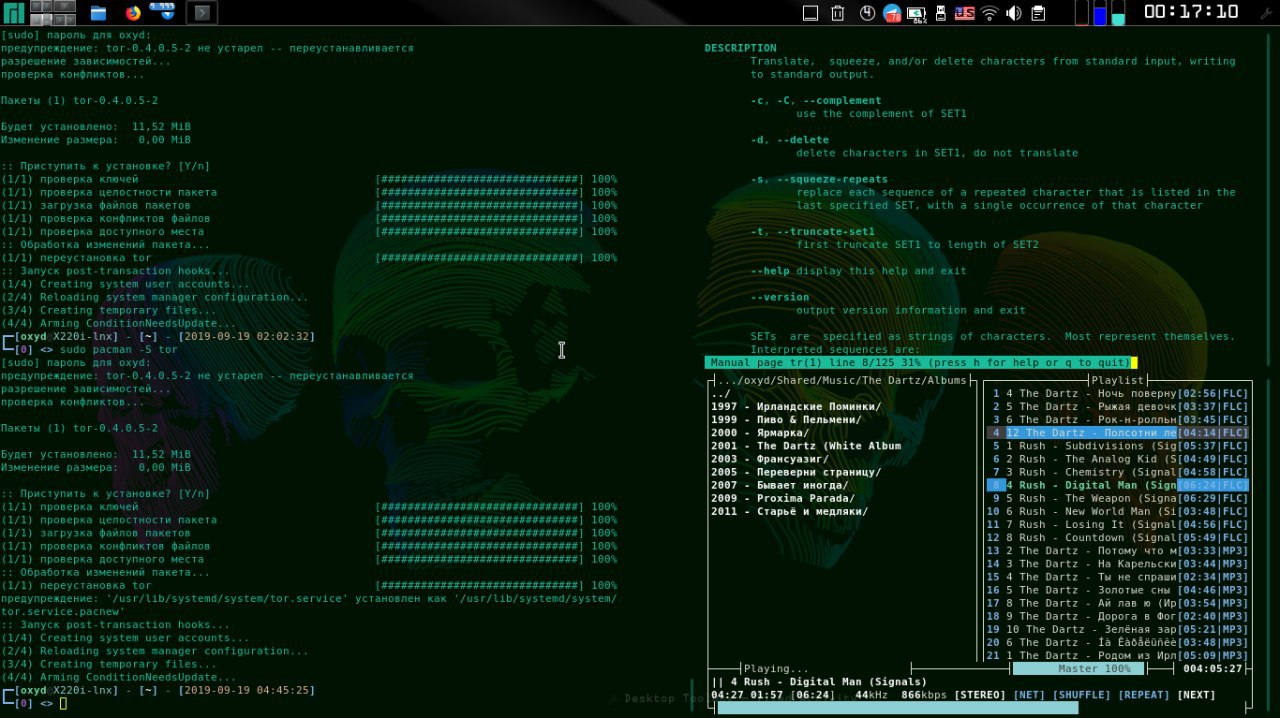Click the Playing... status label
The height and width of the screenshot is (718, 1280).
(x=777, y=668)
